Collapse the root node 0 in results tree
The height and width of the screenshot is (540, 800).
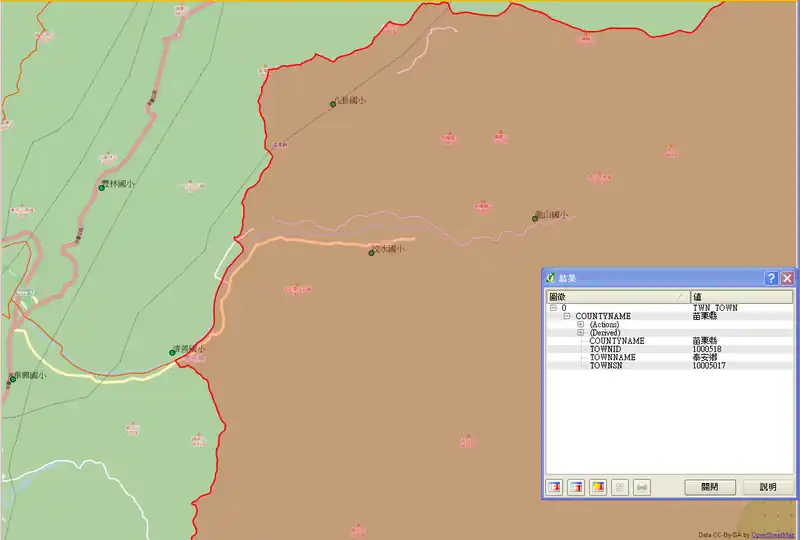(x=553, y=308)
